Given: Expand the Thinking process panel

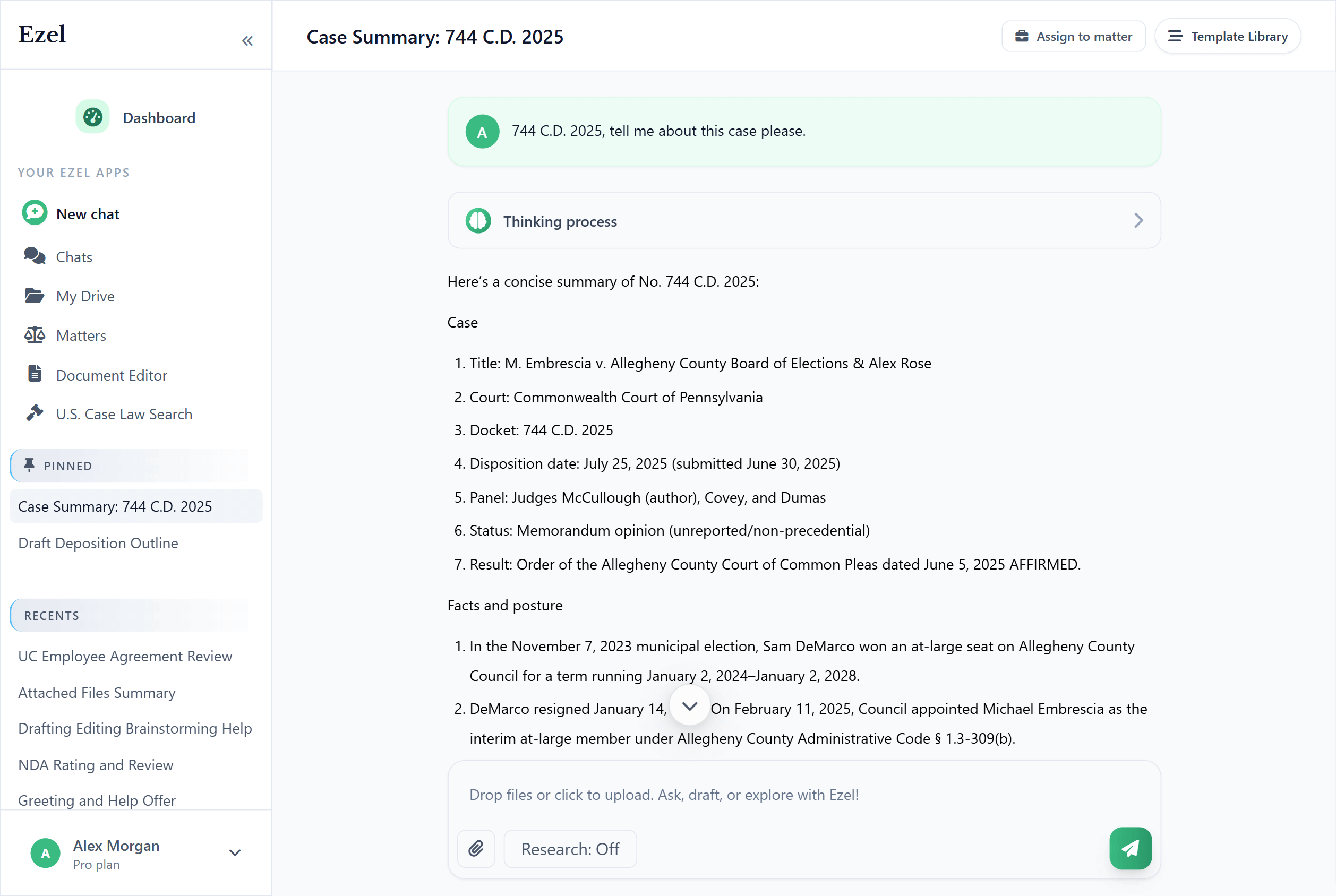Looking at the screenshot, I should [x=1137, y=221].
